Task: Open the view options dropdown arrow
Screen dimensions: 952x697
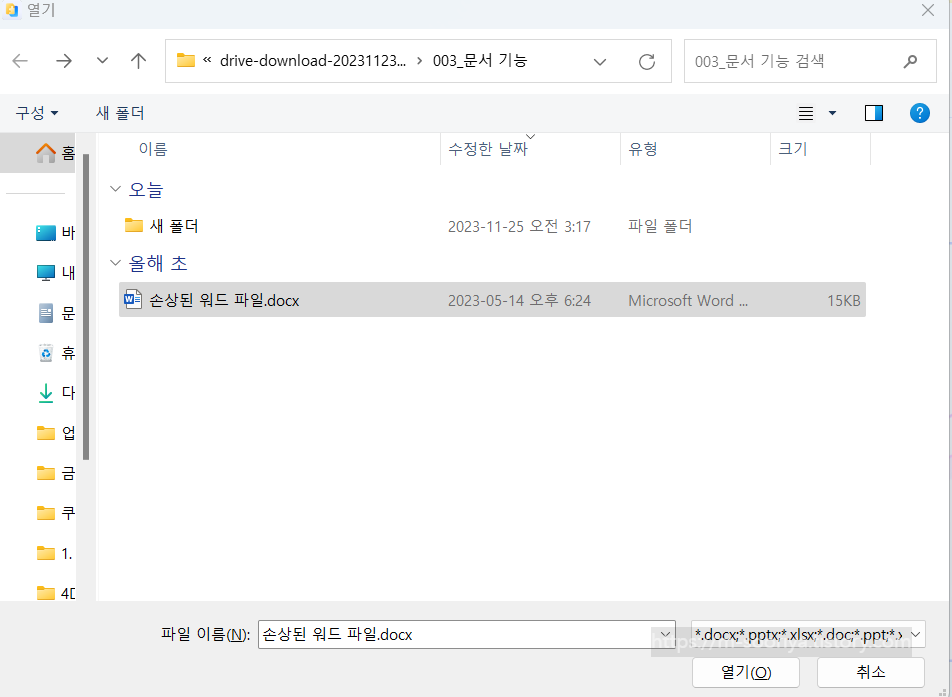Action: click(x=832, y=113)
